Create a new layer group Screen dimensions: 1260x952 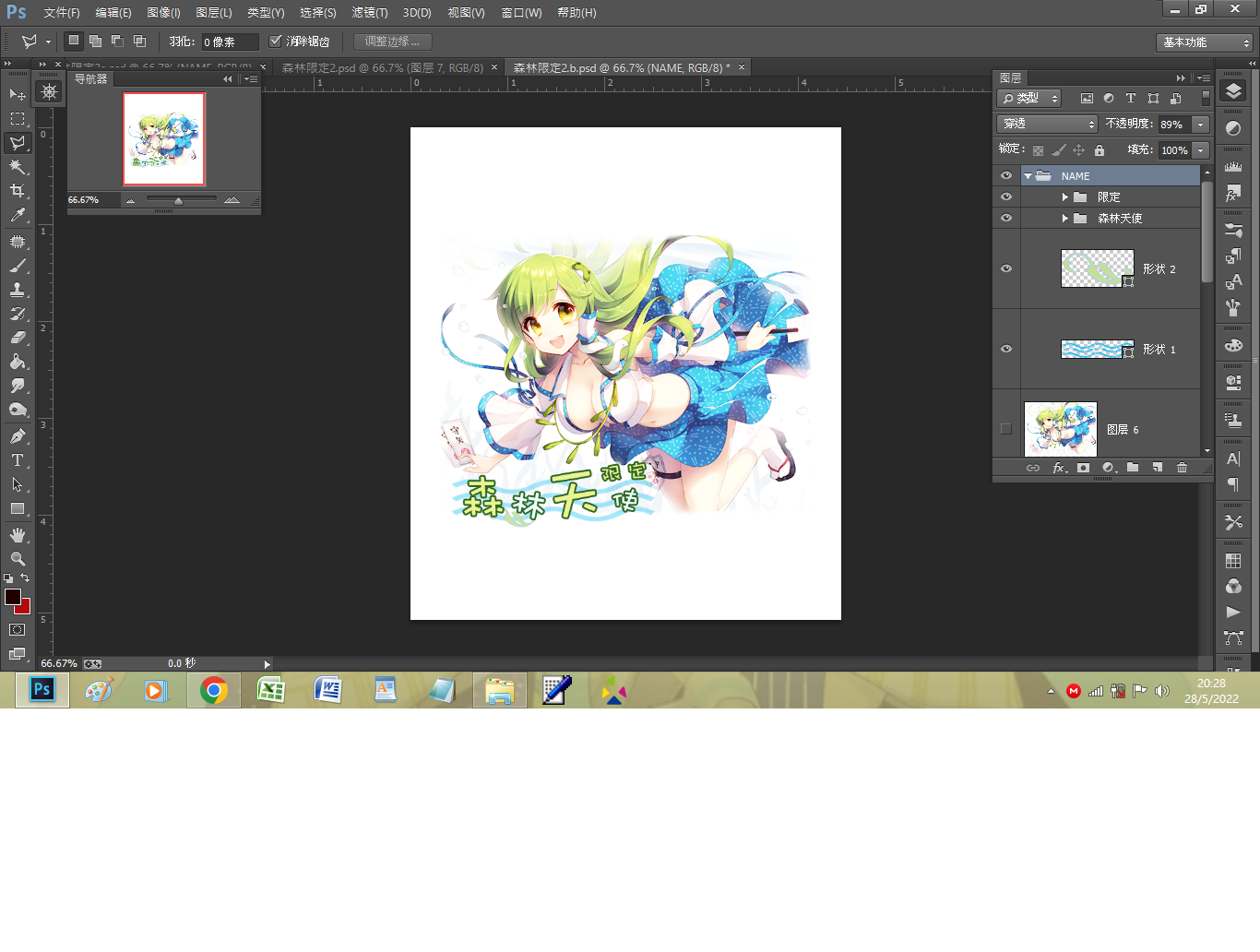1133,468
